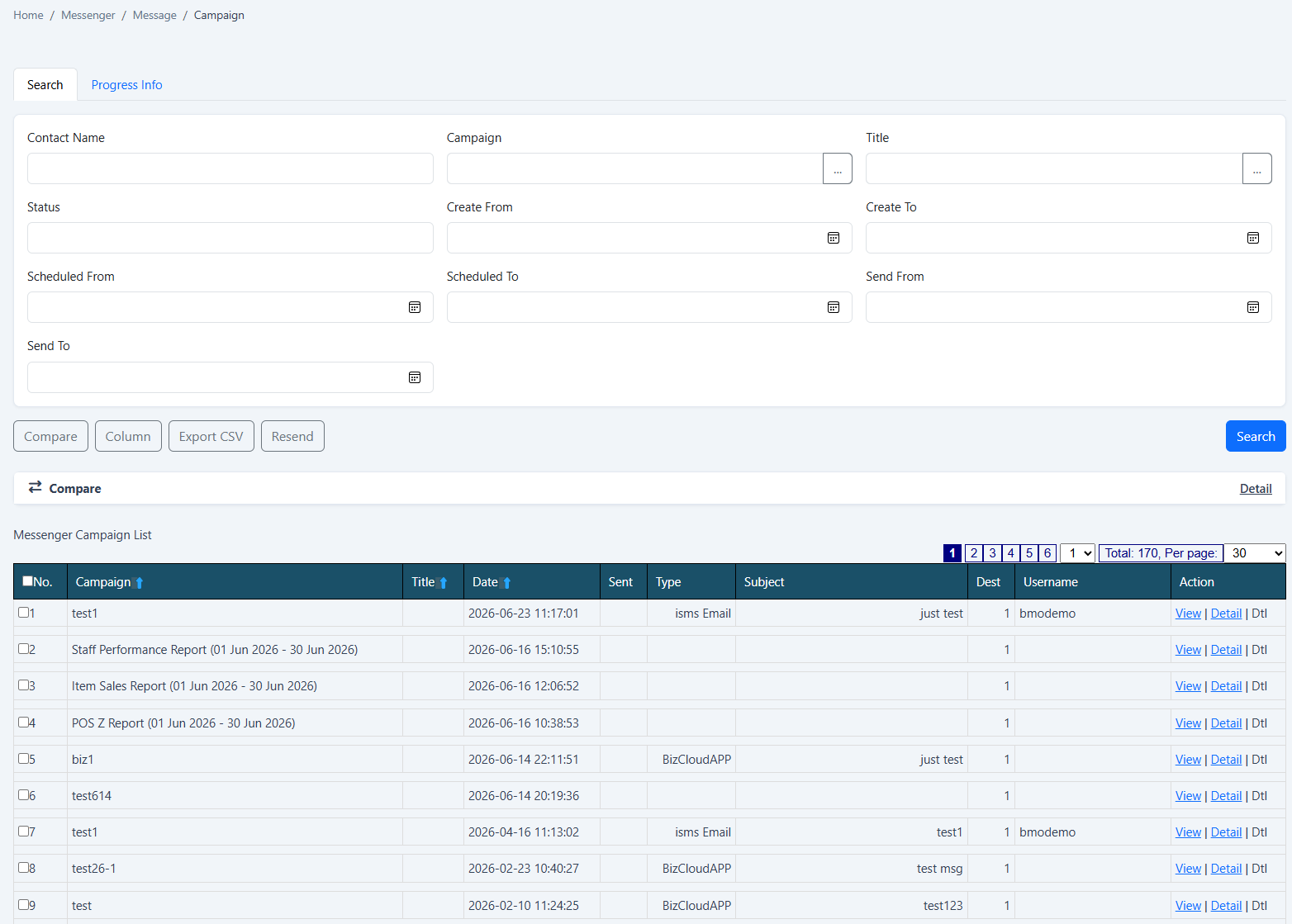This screenshot has width=1292, height=924.
Task: Go to Message breadcrumb
Action: [154, 15]
